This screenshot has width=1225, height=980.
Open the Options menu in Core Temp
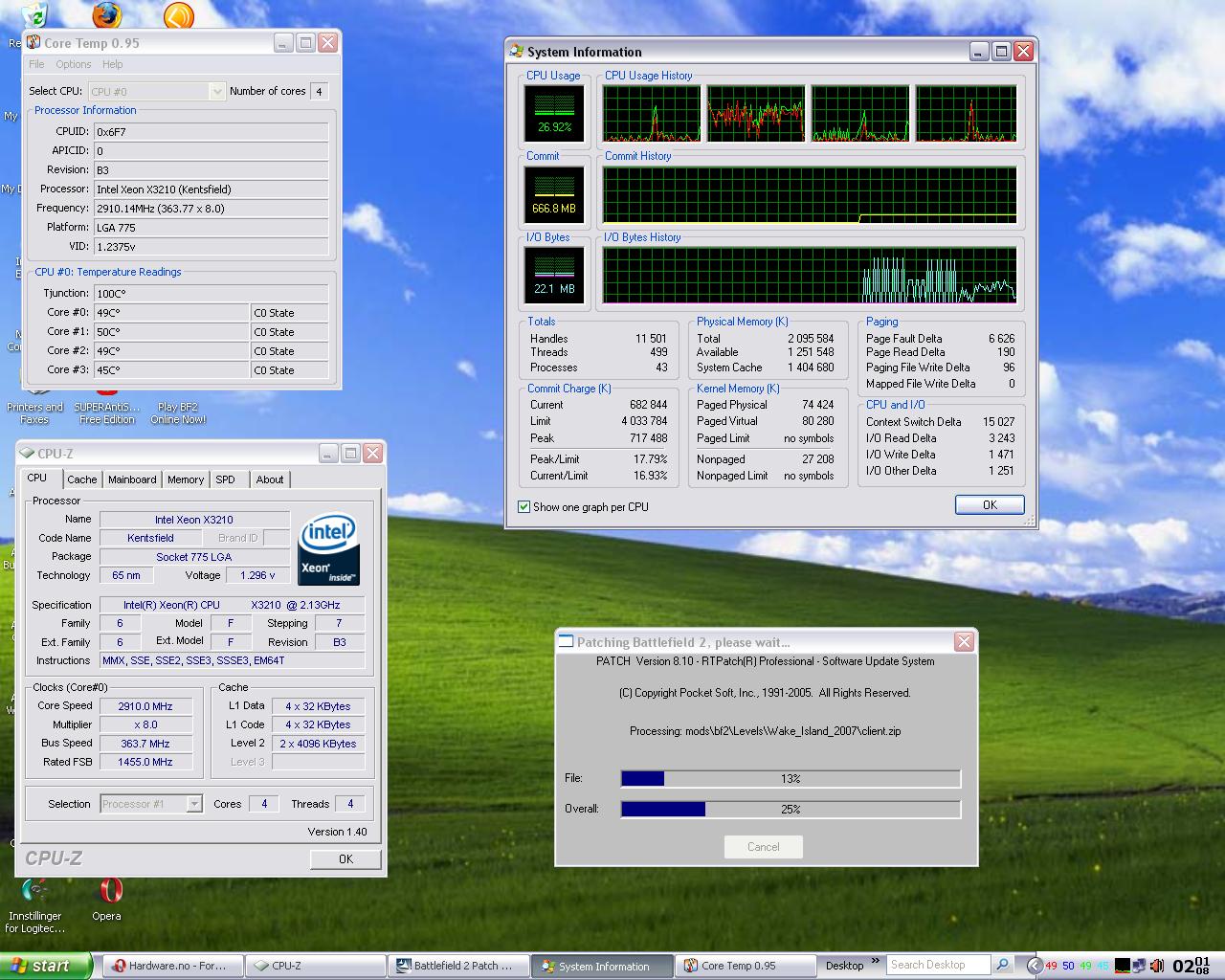click(74, 64)
